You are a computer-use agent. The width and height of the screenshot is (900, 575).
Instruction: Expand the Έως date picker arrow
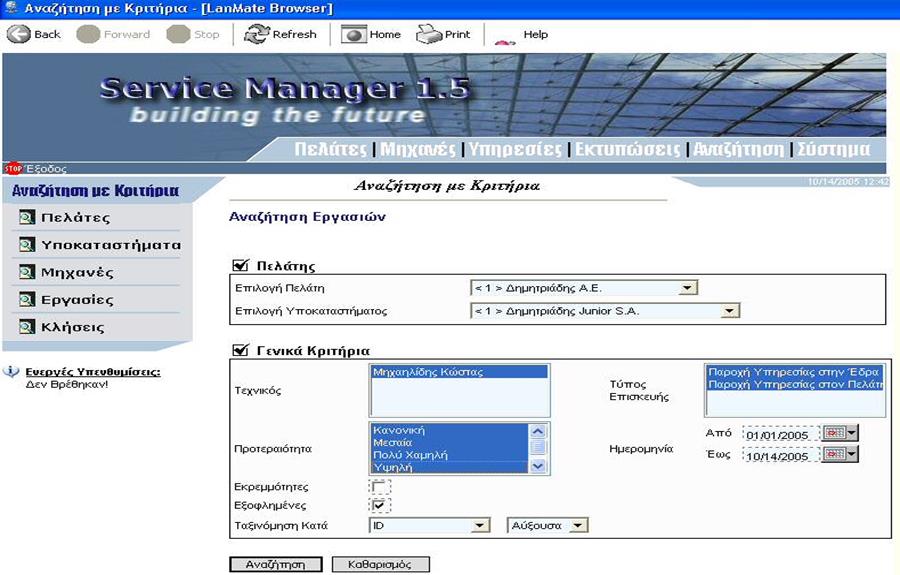pyautogui.click(x=852, y=454)
